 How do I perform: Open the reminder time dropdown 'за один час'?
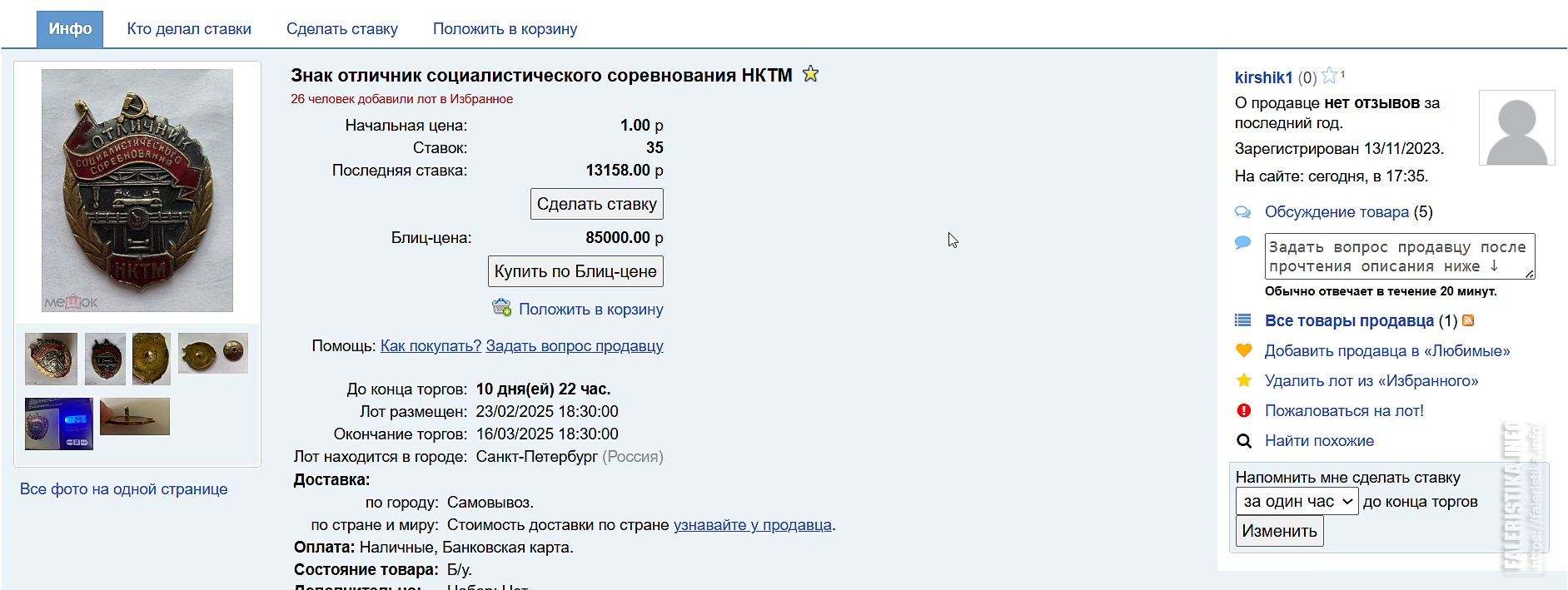point(1297,501)
